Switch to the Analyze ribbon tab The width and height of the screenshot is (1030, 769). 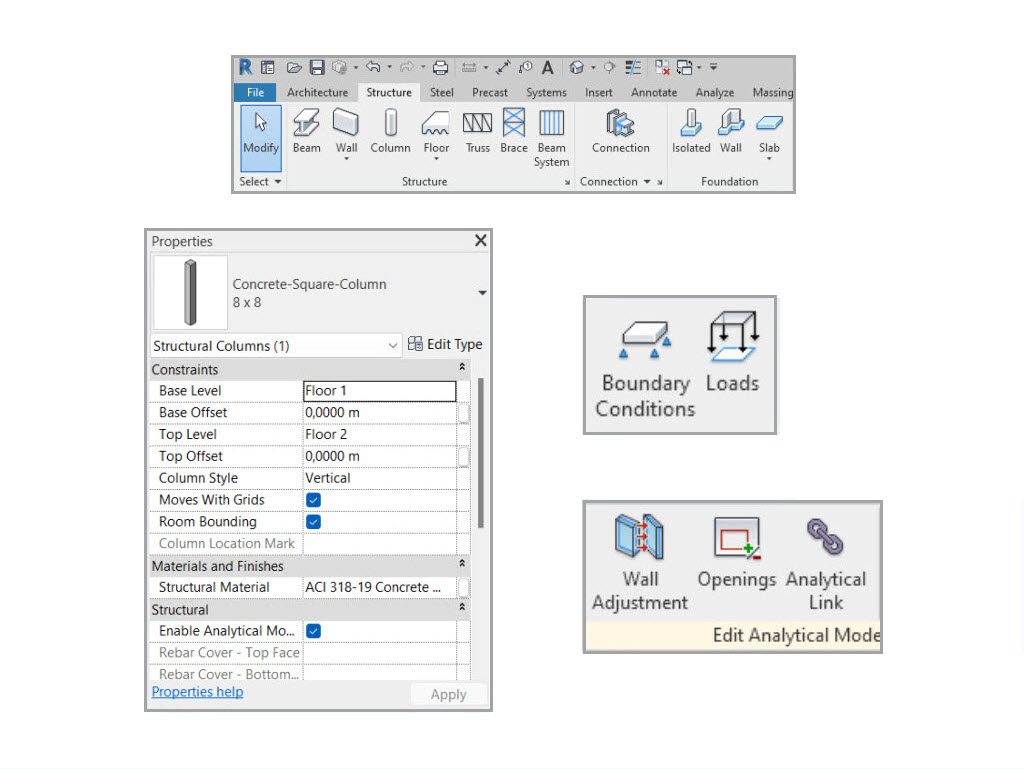(714, 91)
